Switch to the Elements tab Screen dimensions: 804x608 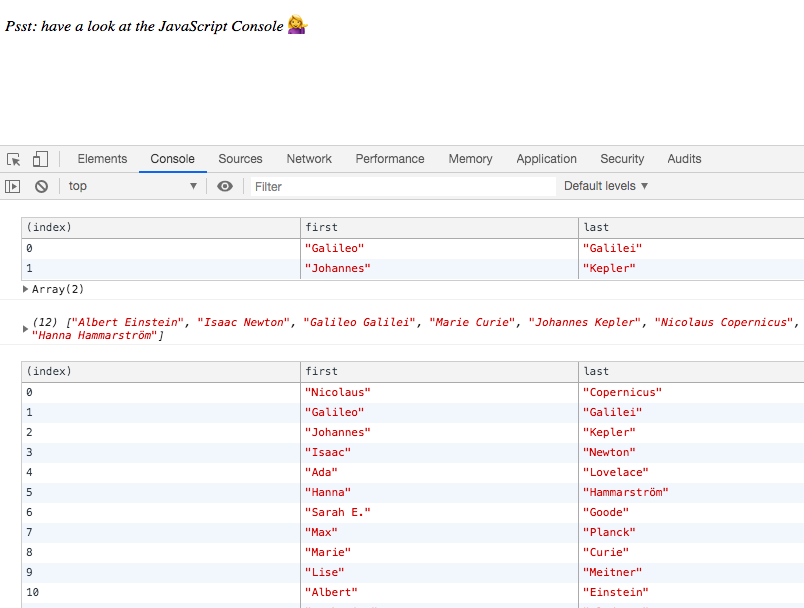point(102,159)
